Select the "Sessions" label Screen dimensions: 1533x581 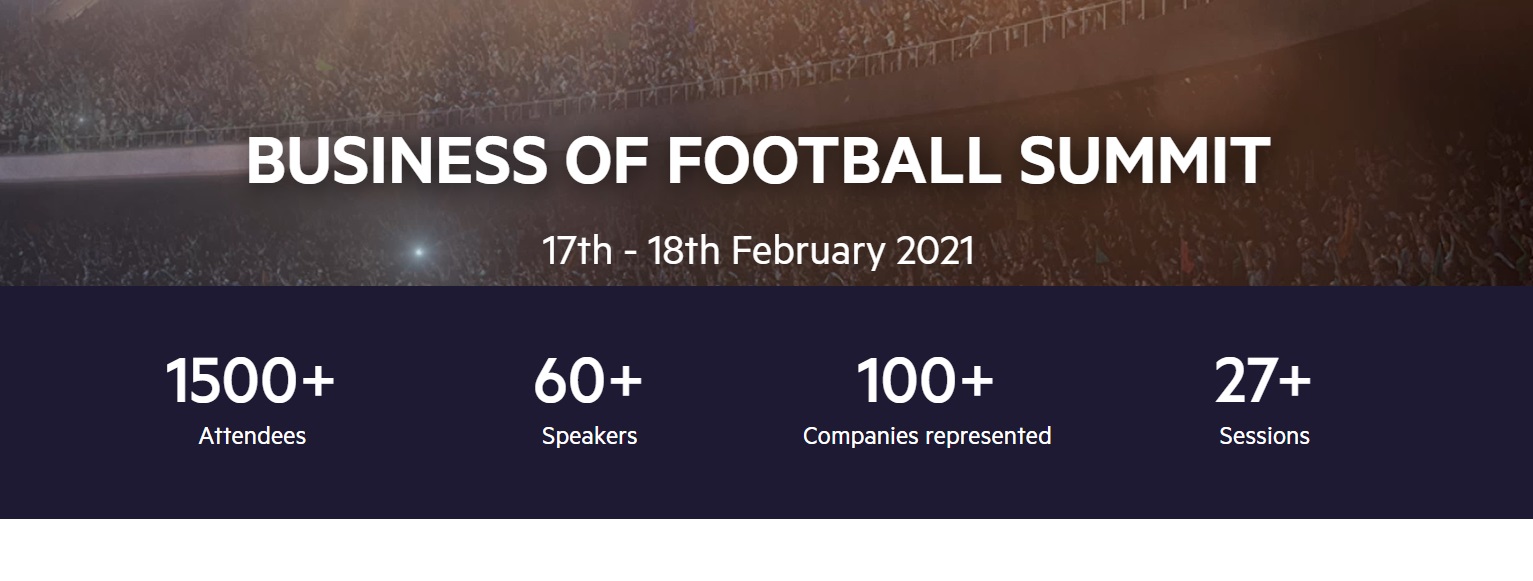1264,436
